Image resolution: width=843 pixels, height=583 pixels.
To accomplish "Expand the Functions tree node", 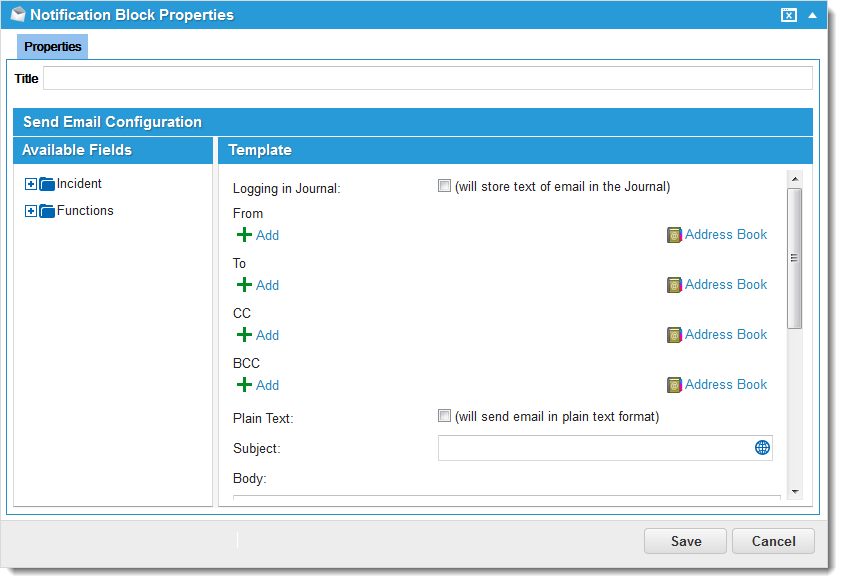I will coord(30,211).
